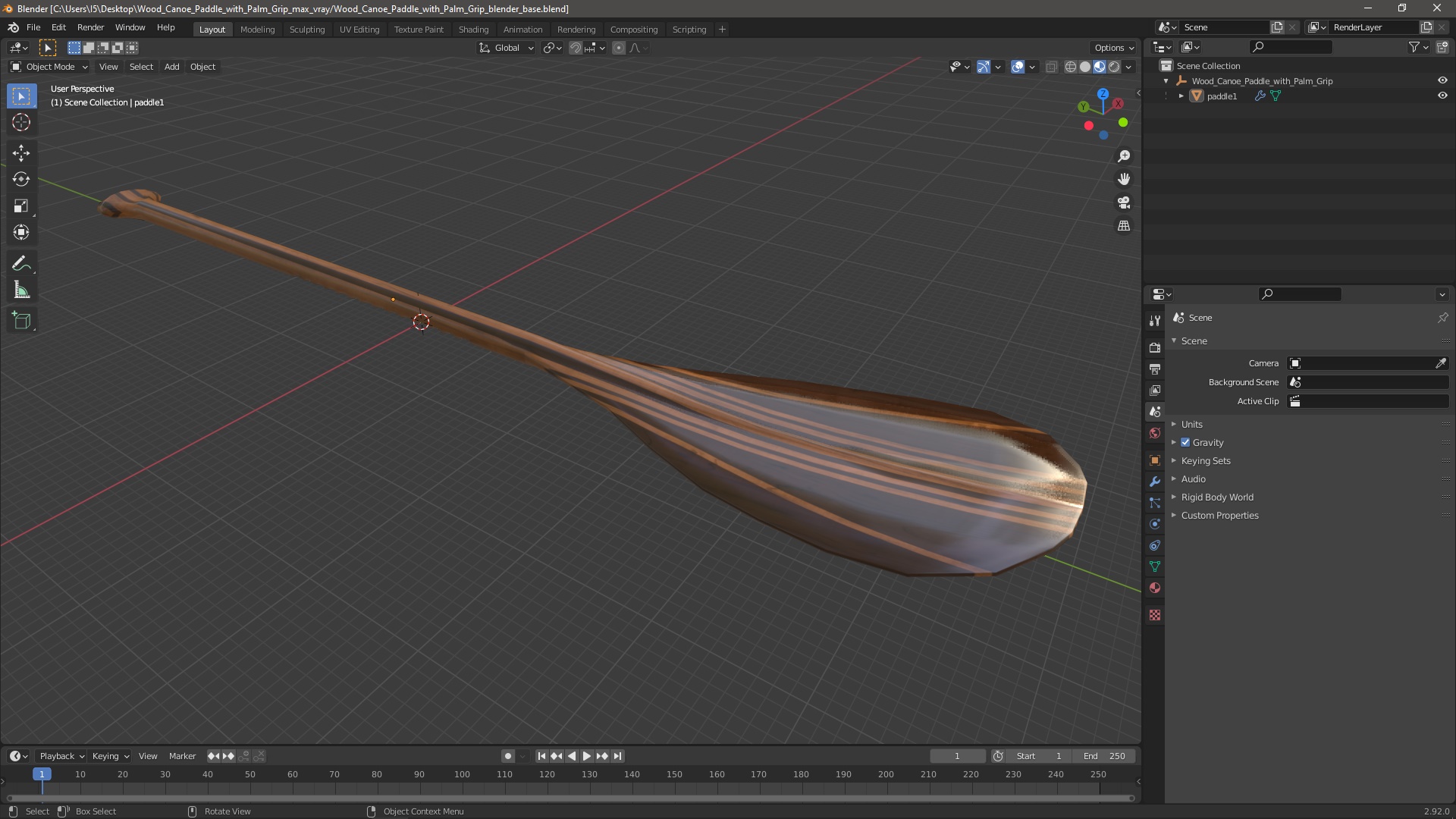Open the Particle properties tab
The image size is (1456, 819).
point(1155,503)
